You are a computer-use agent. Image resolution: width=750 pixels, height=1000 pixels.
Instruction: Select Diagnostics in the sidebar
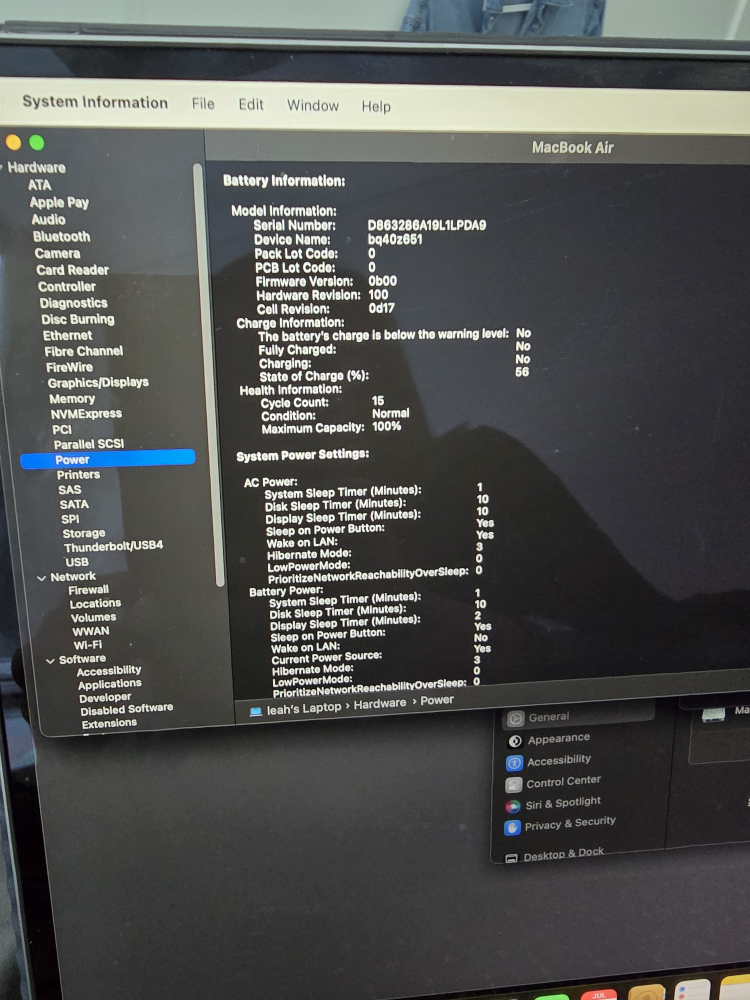tap(73, 303)
